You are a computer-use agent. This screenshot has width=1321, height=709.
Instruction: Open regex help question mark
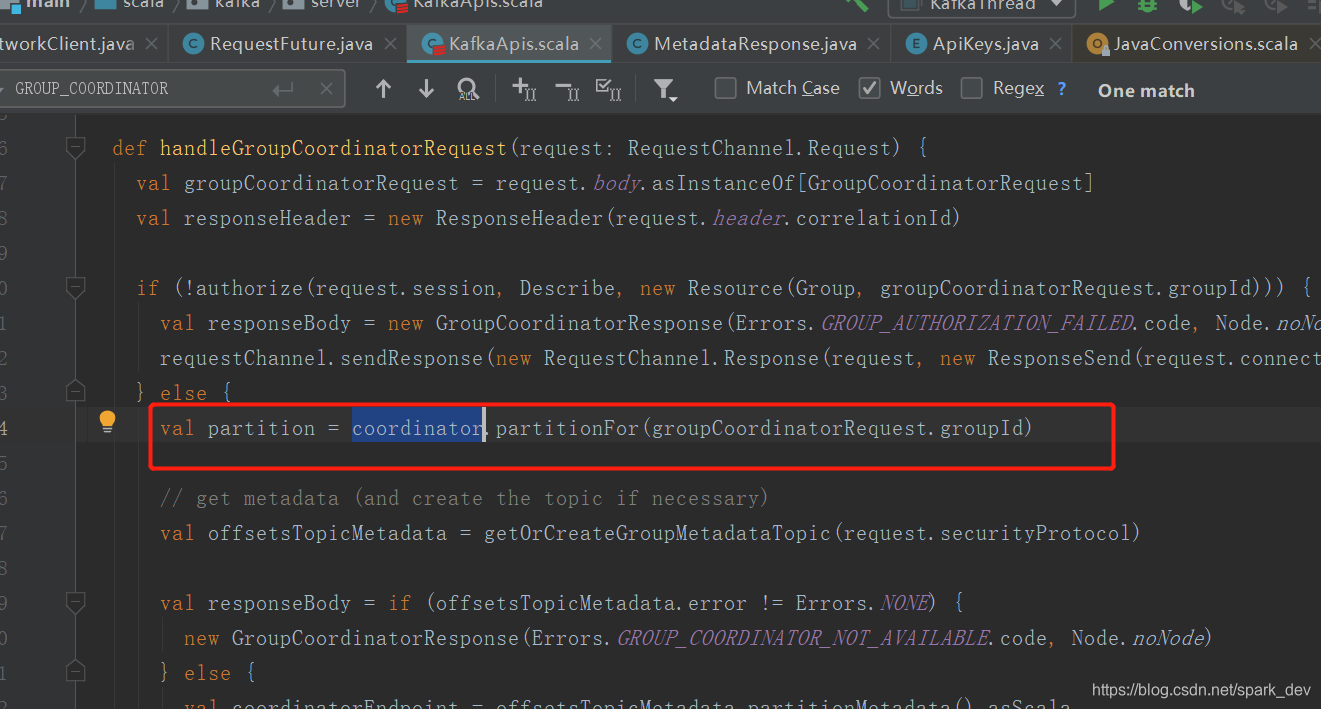coord(1061,88)
